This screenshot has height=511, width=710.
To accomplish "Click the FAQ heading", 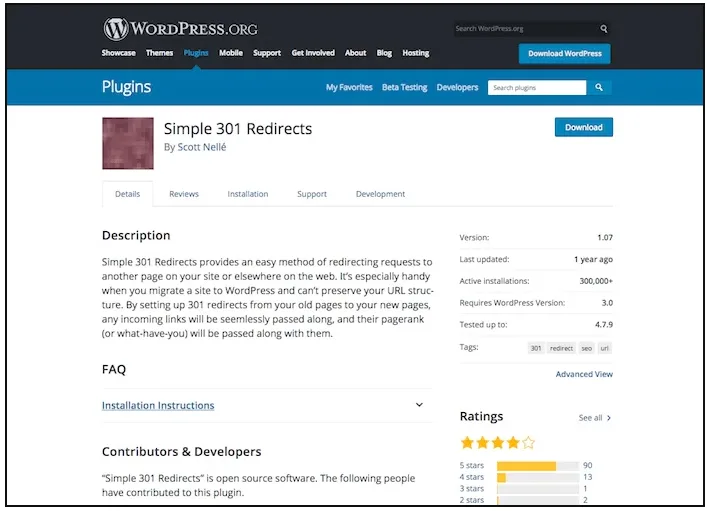I will click(x=114, y=369).
